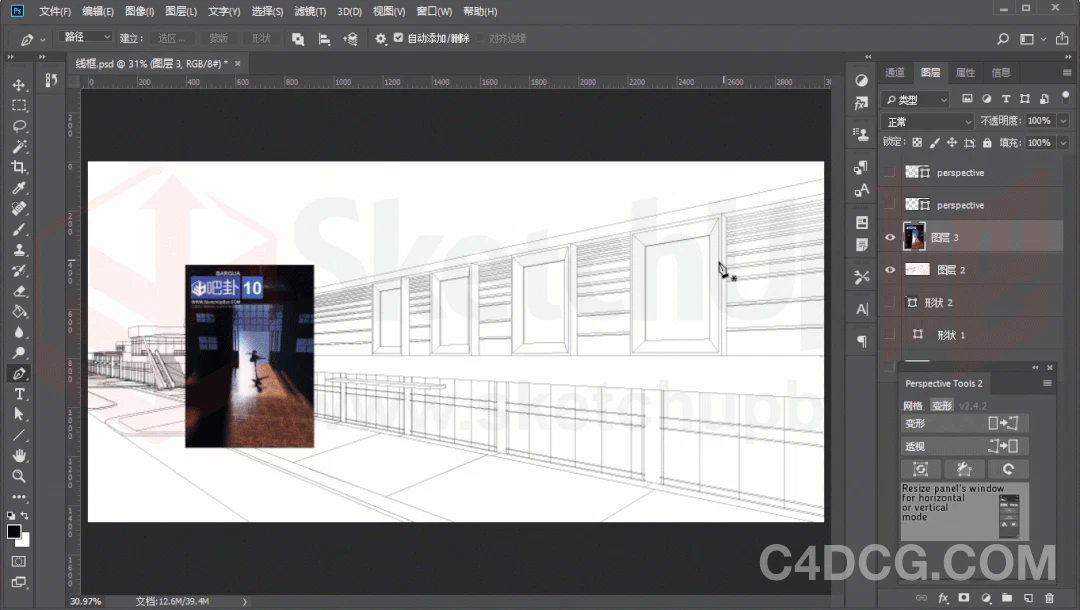Add a layer mask from the Layers panel

pos(962,597)
